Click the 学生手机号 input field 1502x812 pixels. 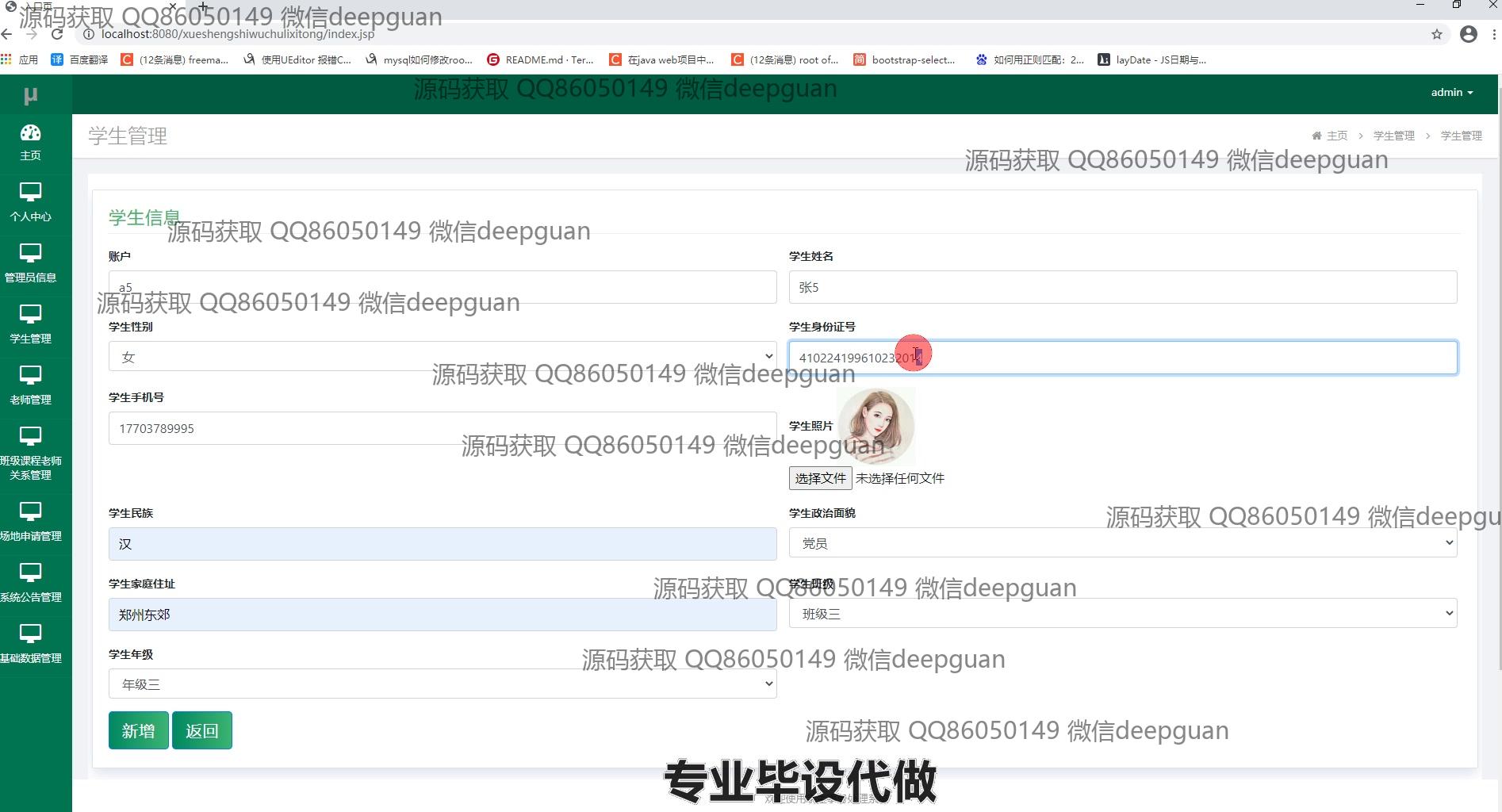[x=442, y=428]
